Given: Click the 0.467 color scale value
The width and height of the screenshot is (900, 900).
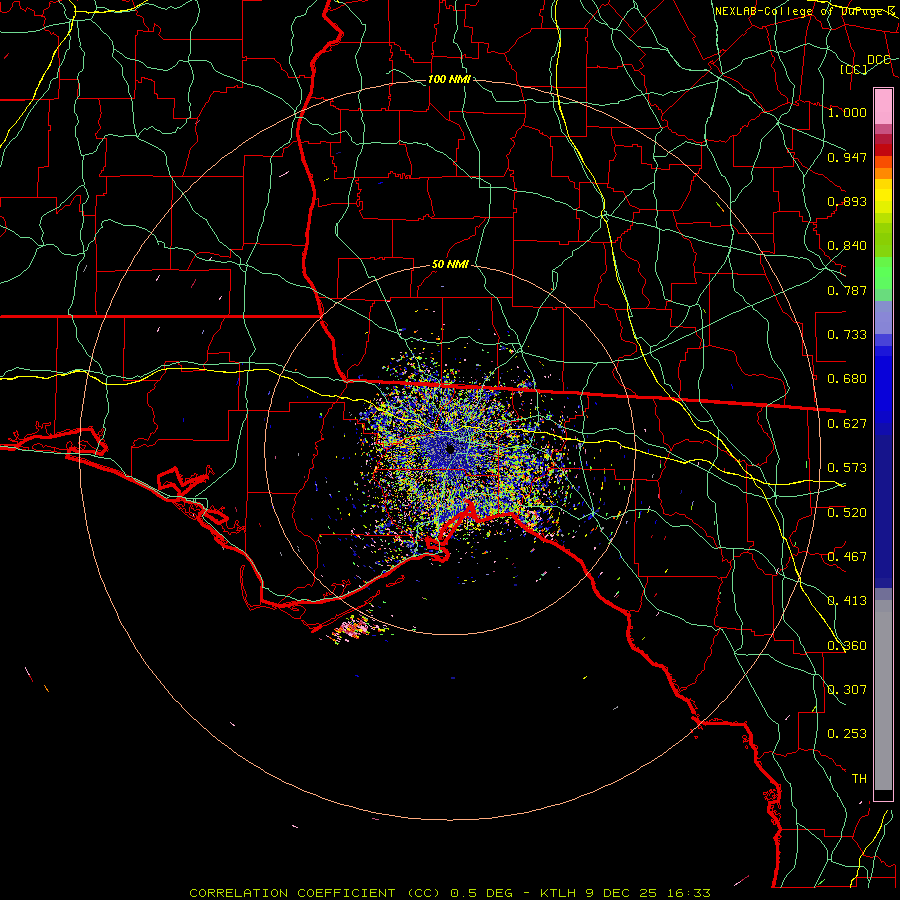Looking at the screenshot, I should click(x=847, y=557).
